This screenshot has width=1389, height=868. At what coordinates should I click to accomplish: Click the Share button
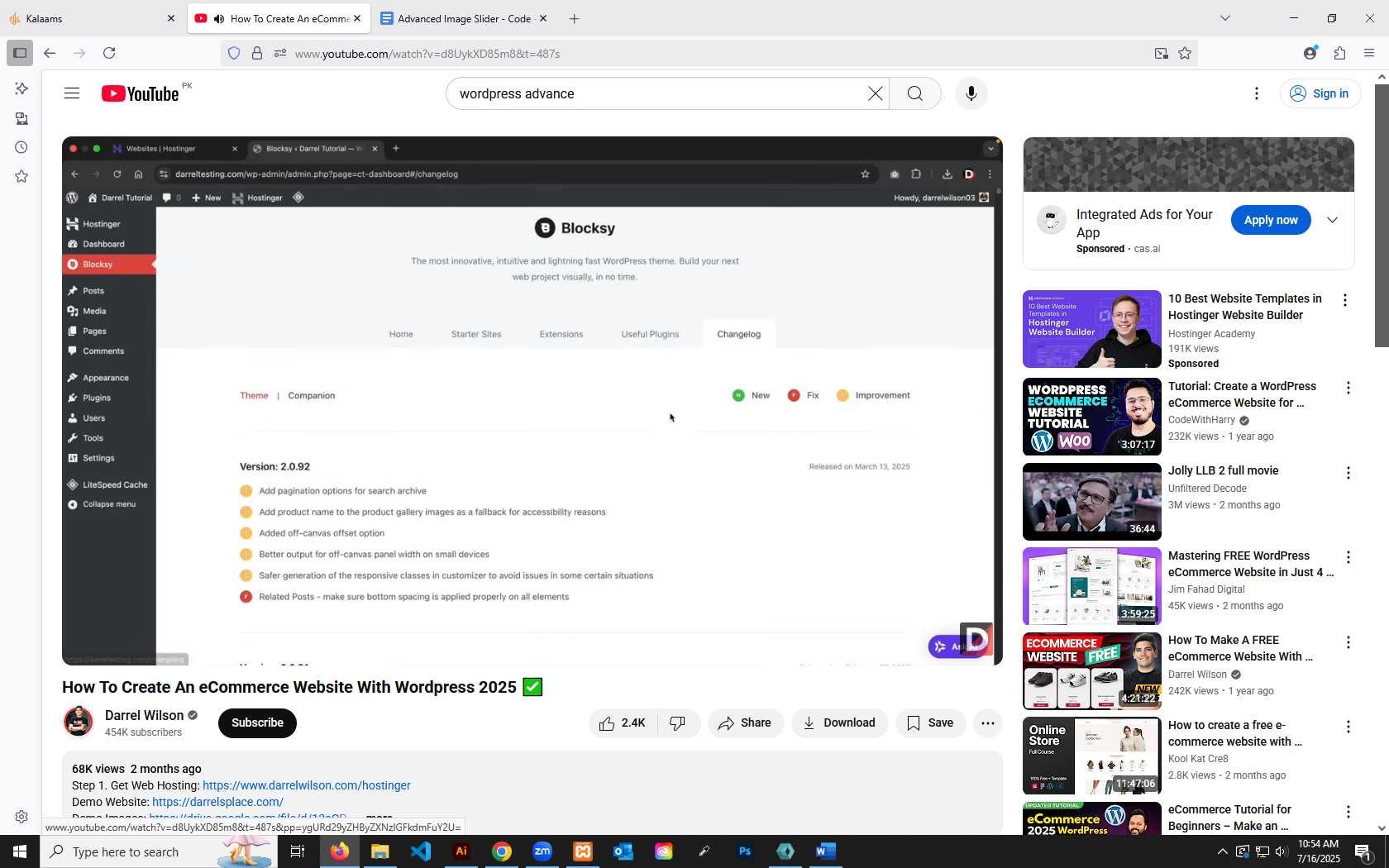(745, 723)
